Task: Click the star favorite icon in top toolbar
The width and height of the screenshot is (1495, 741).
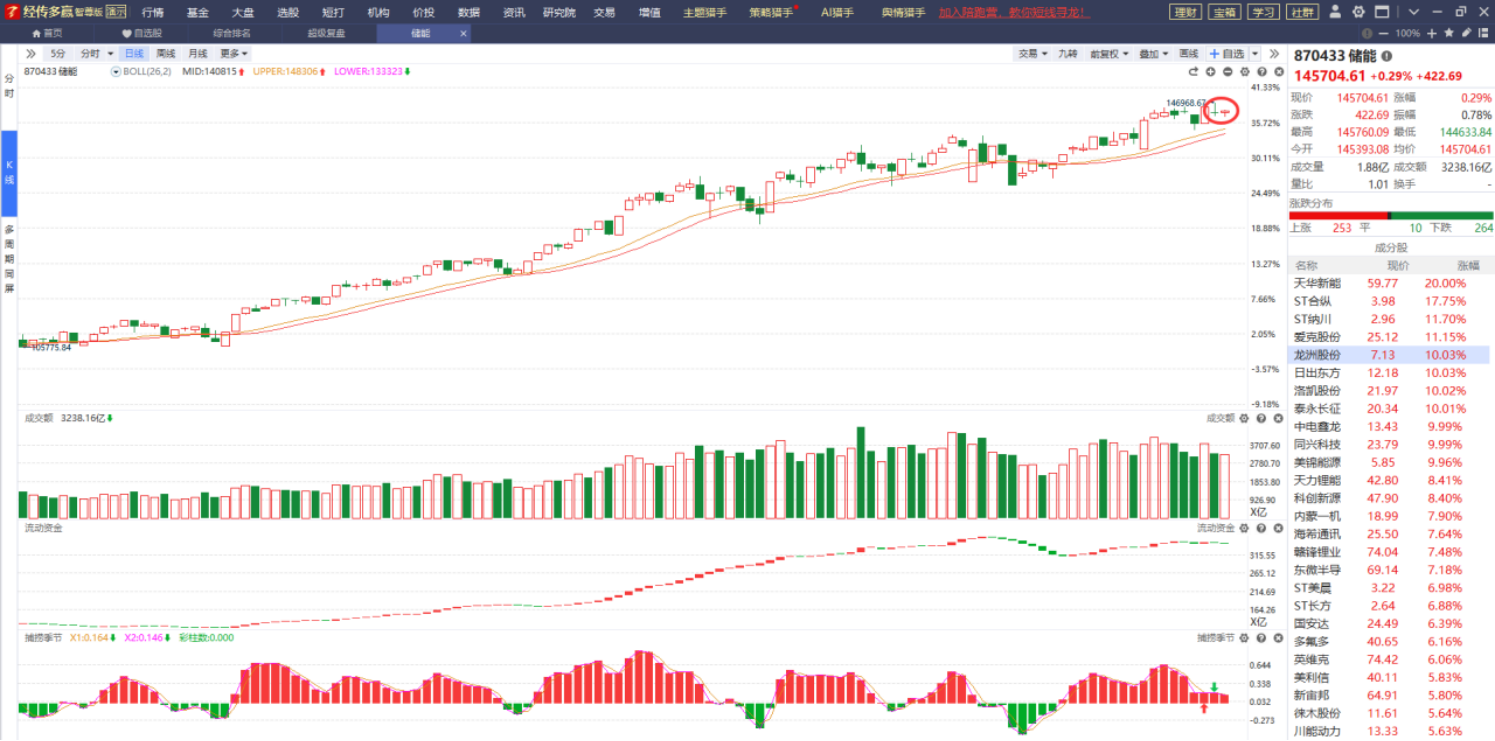Action: click(x=1449, y=33)
